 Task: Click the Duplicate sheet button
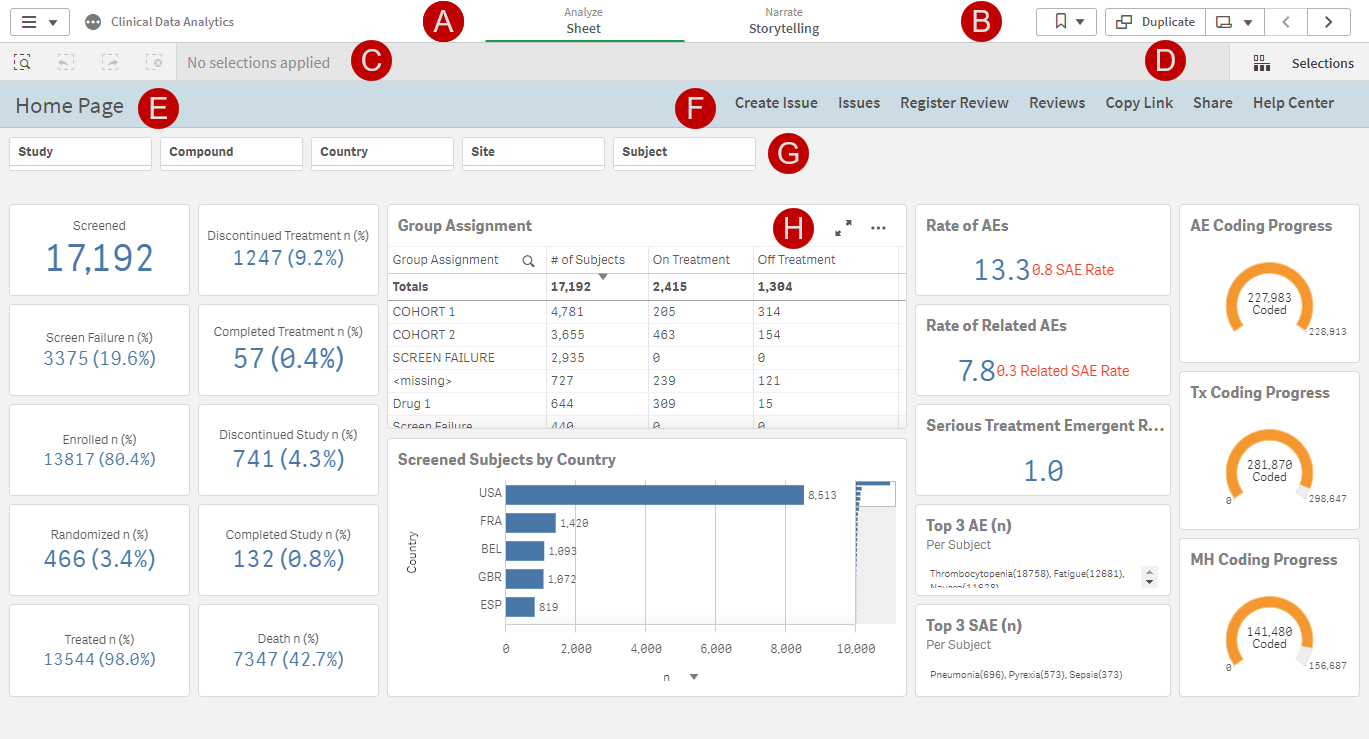1154,22
